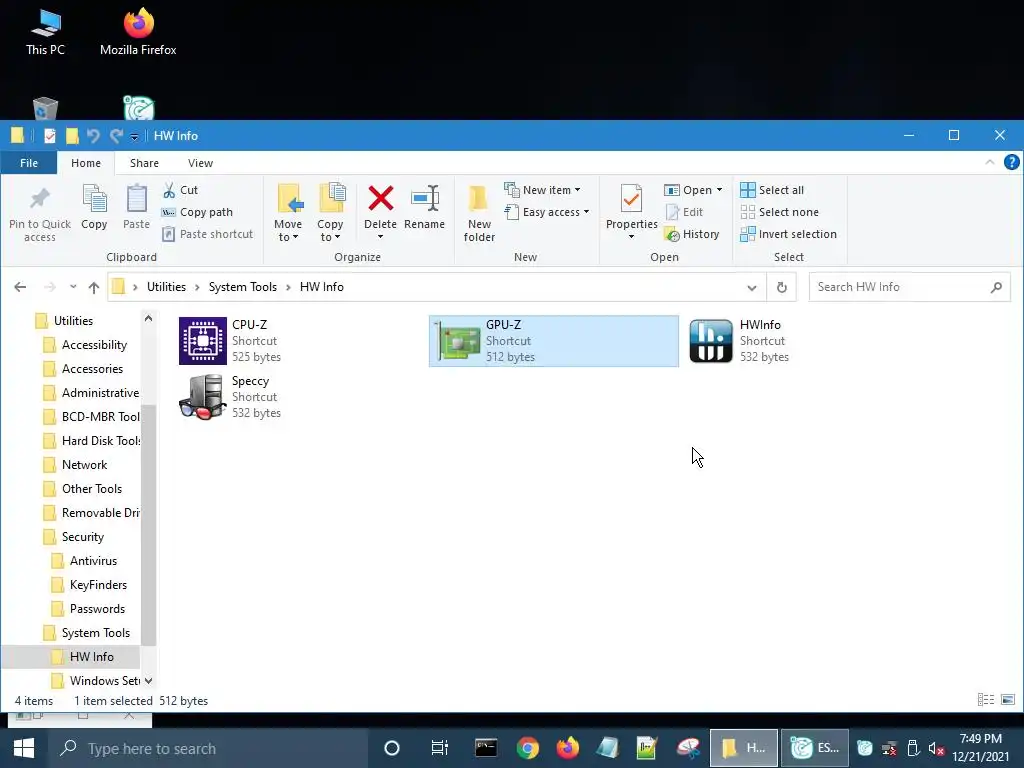Select the Speccy shortcut icon
The width and height of the screenshot is (1024, 768).
click(x=202, y=396)
